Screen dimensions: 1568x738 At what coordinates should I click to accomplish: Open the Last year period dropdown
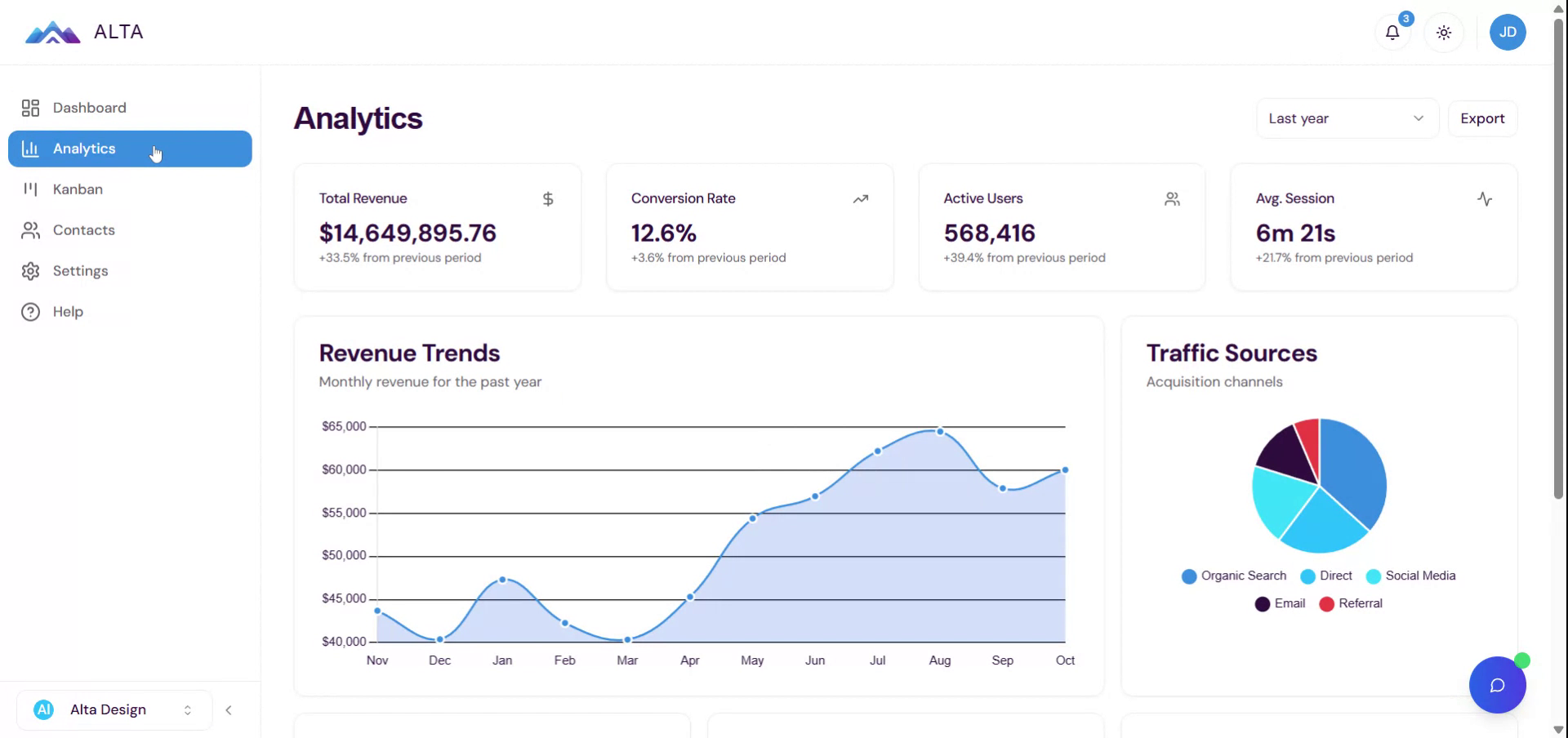coord(1347,118)
